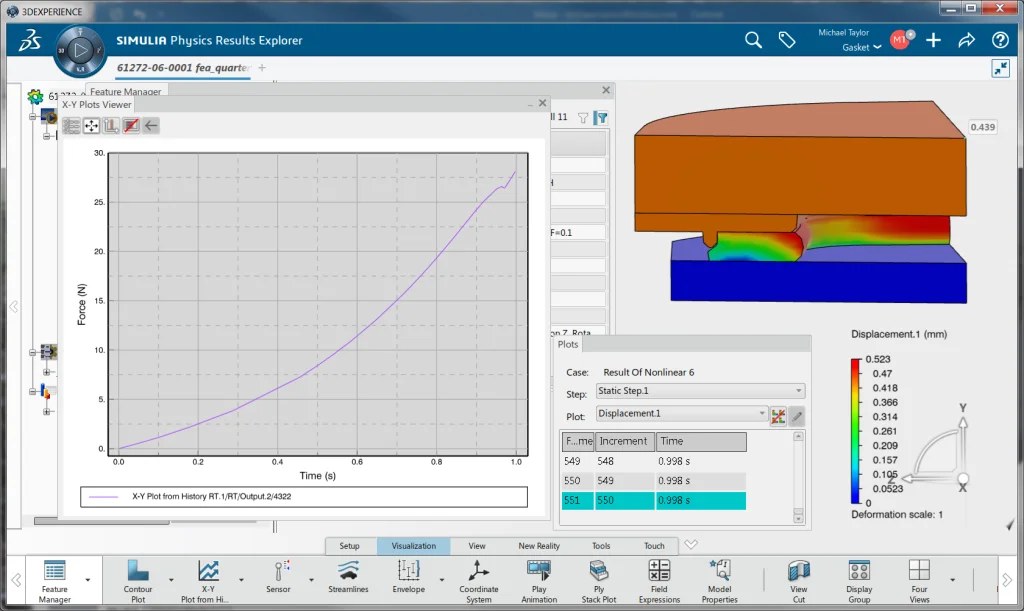Switch to the New Reality tab

coord(539,546)
